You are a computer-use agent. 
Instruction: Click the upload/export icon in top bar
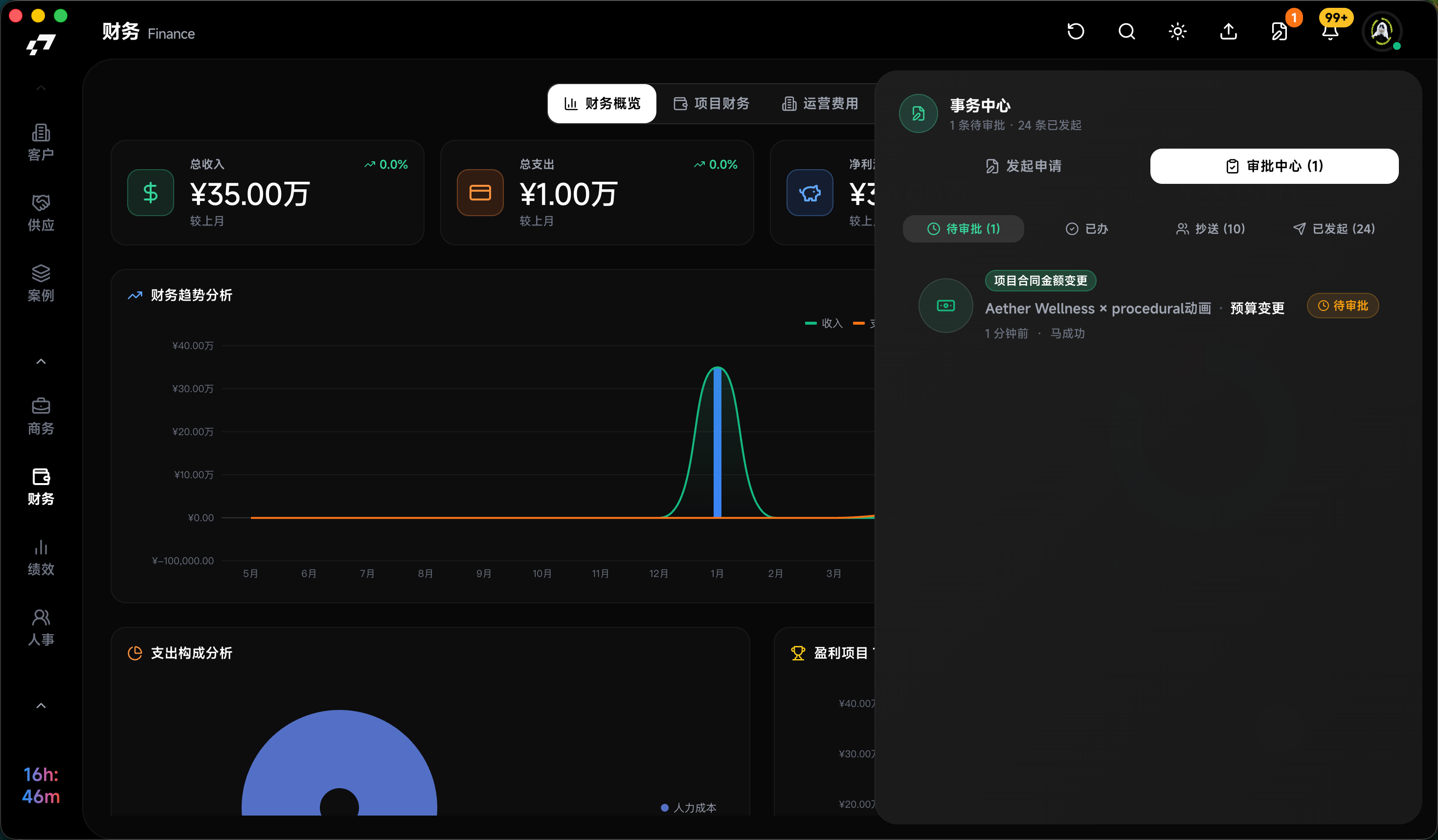coord(1229,31)
